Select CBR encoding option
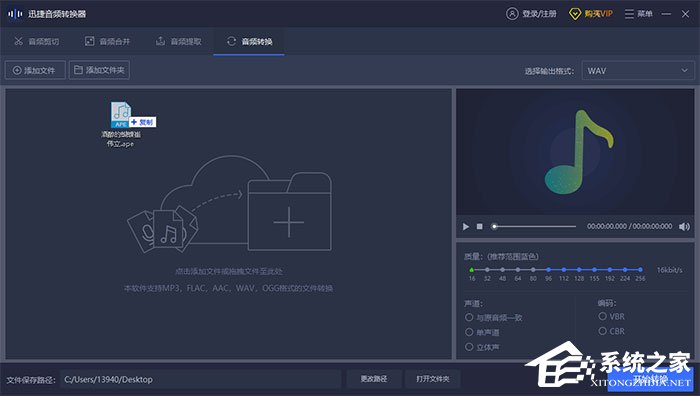 pyautogui.click(x=612, y=331)
